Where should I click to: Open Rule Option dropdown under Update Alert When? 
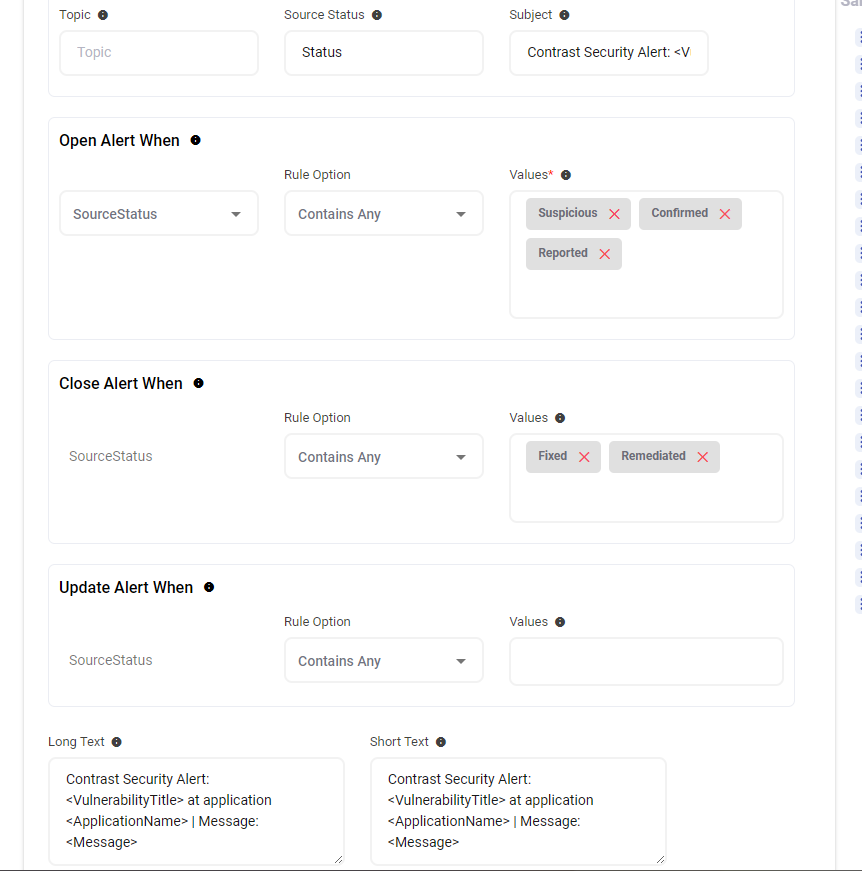(x=383, y=661)
